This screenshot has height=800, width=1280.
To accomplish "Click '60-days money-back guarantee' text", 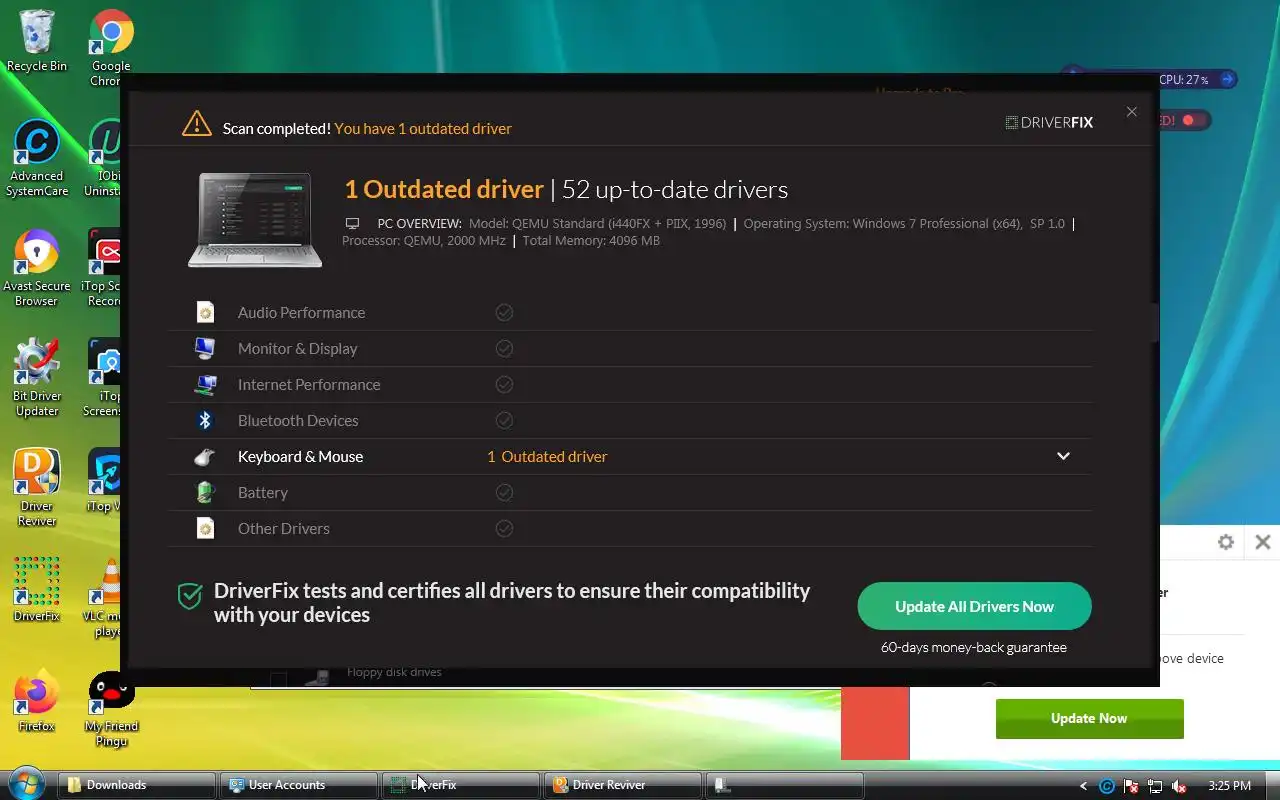I will pyautogui.click(x=974, y=647).
